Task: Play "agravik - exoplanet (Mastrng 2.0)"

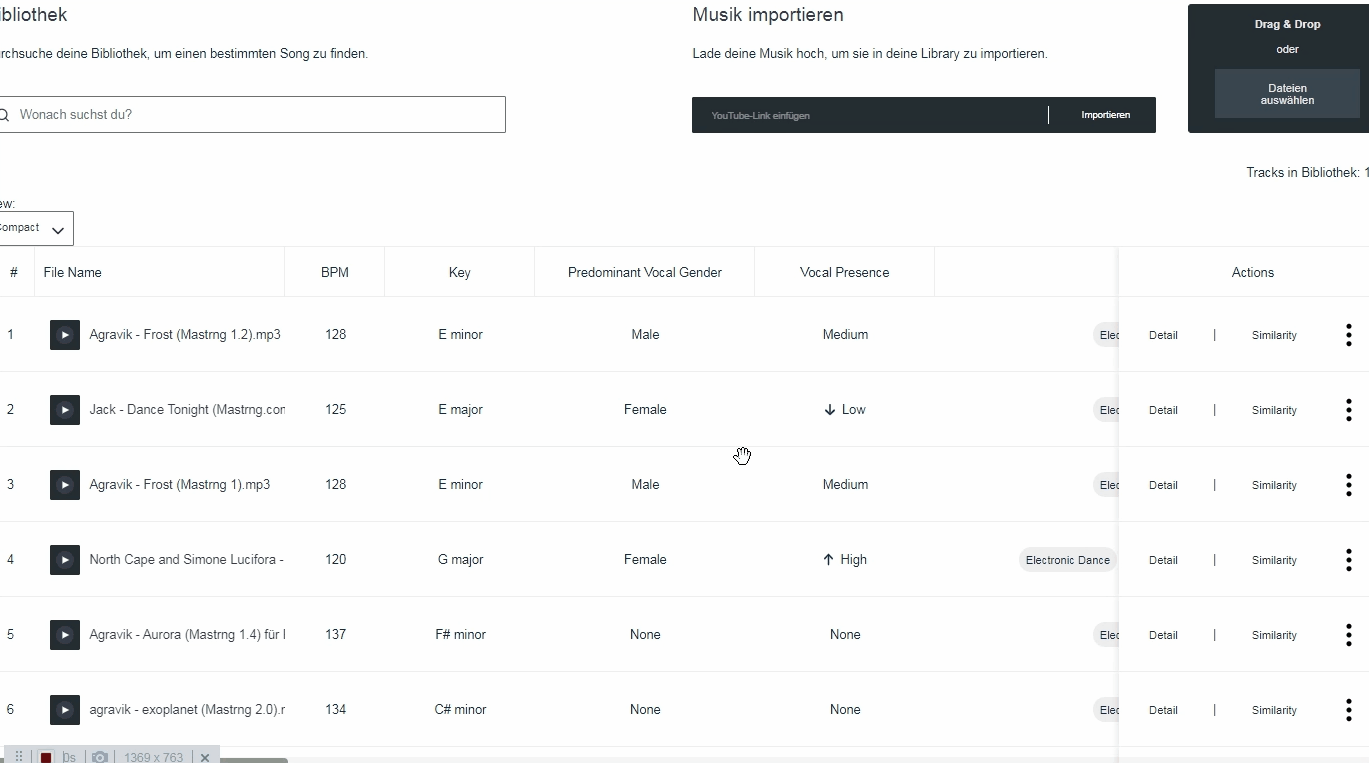Action: [64, 710]
